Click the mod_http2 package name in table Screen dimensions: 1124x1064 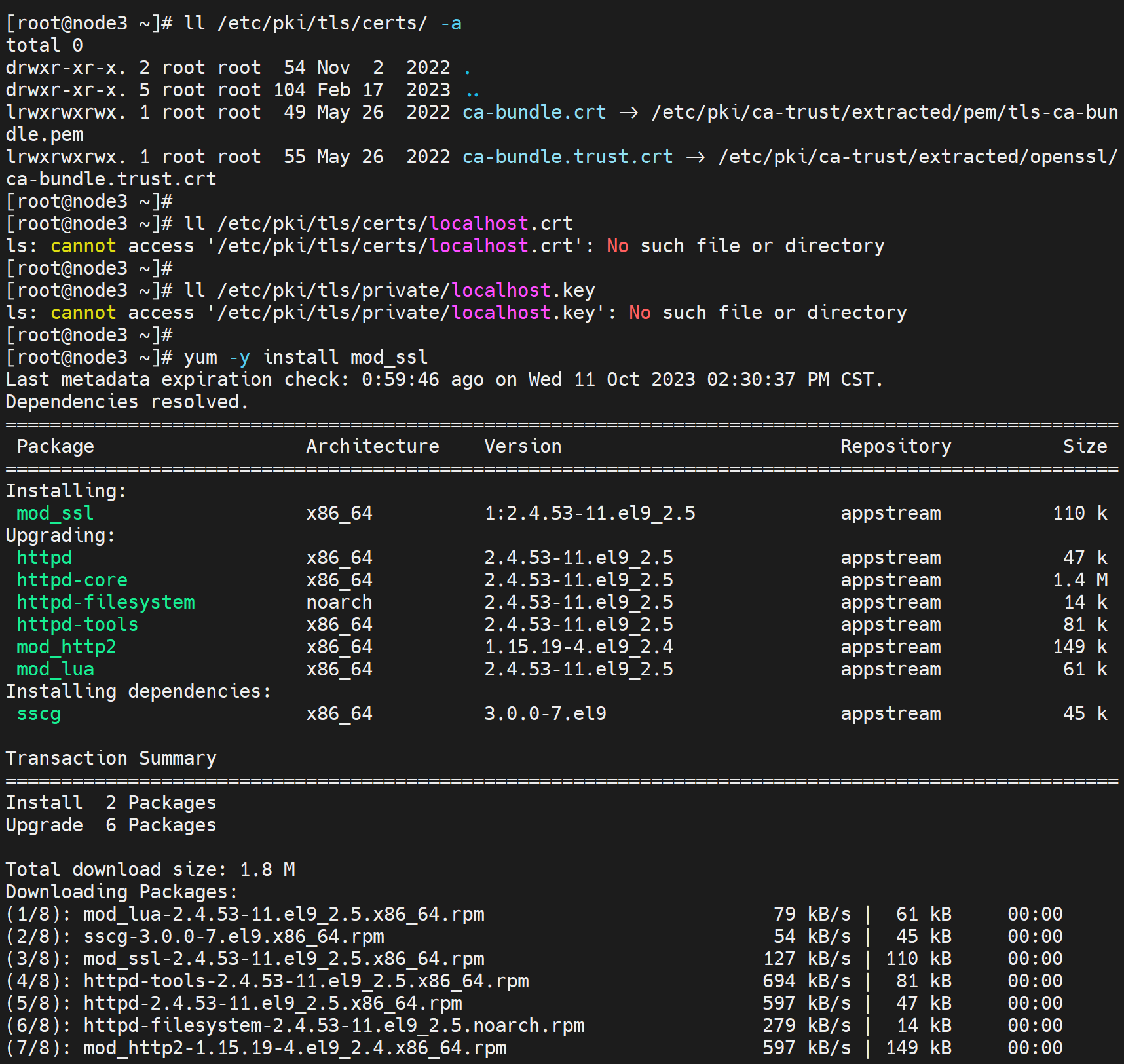tap(66, 647)
